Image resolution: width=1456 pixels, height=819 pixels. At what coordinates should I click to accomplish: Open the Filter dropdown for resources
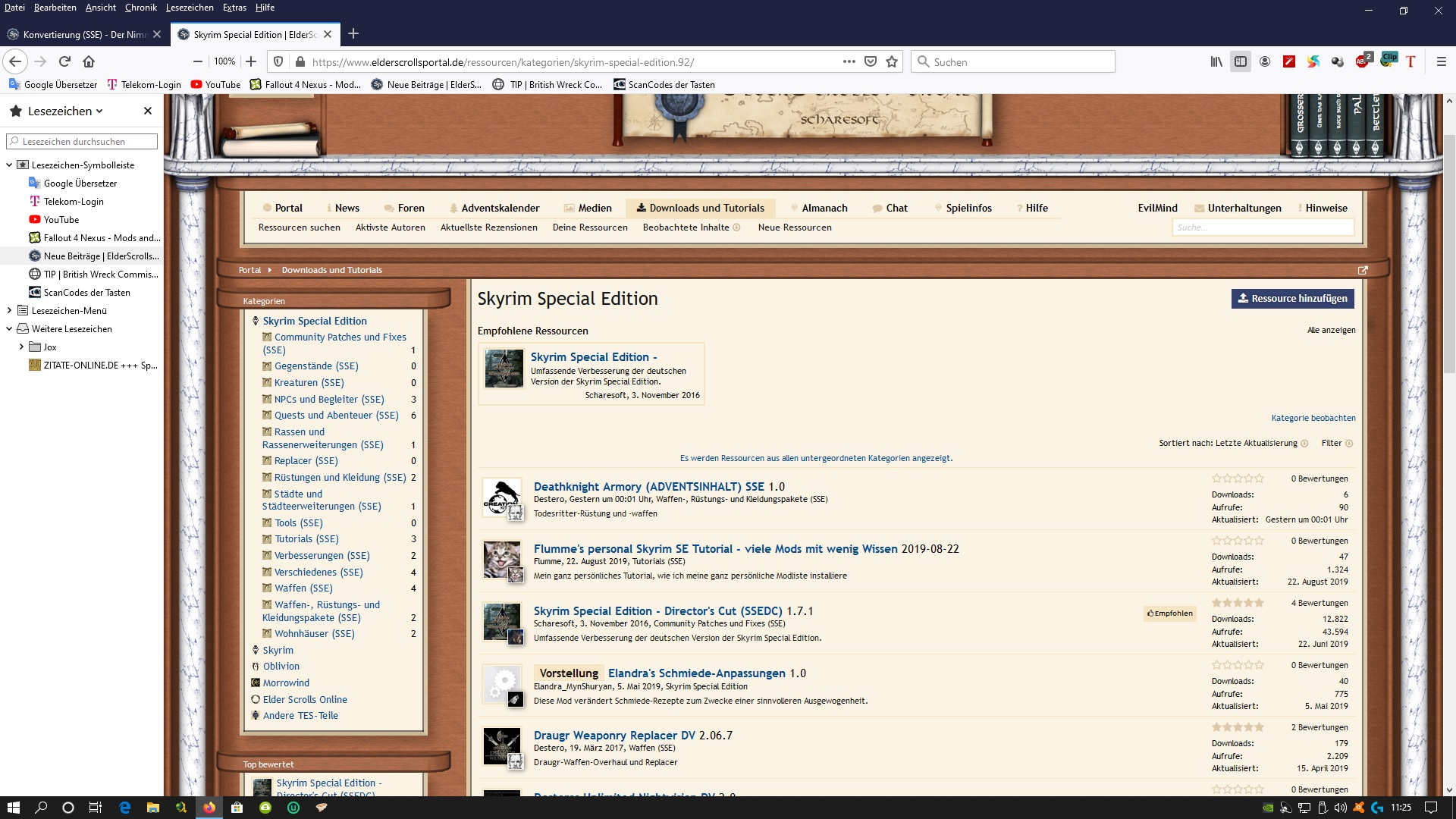pos(1336,443)
